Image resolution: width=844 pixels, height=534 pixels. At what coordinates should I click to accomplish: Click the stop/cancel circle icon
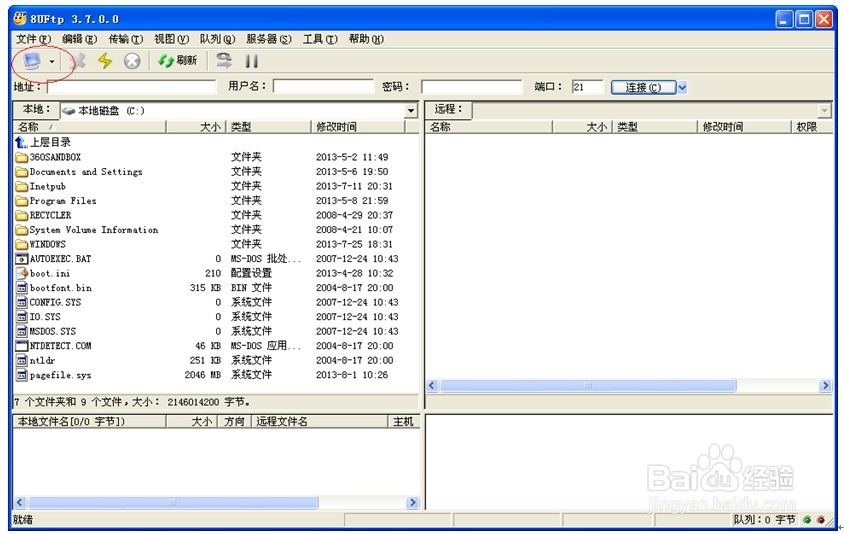(132, 61)
